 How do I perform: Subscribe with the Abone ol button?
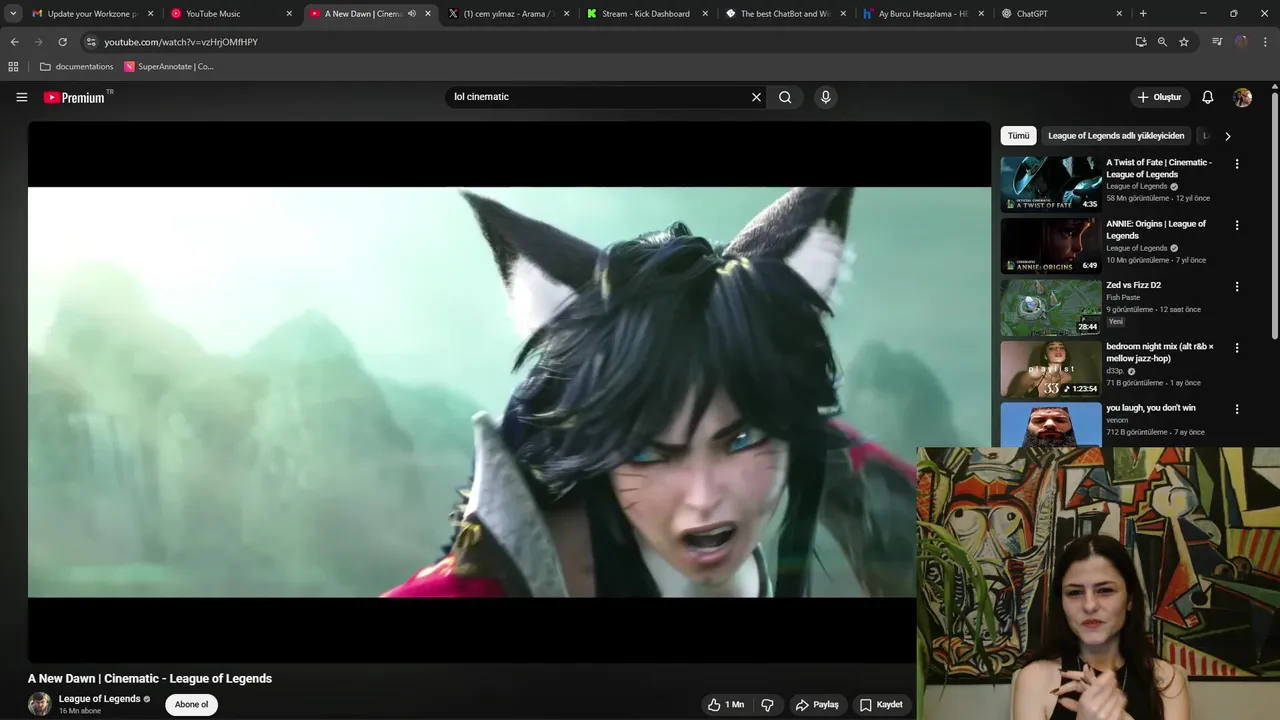(x=192, y=705)
